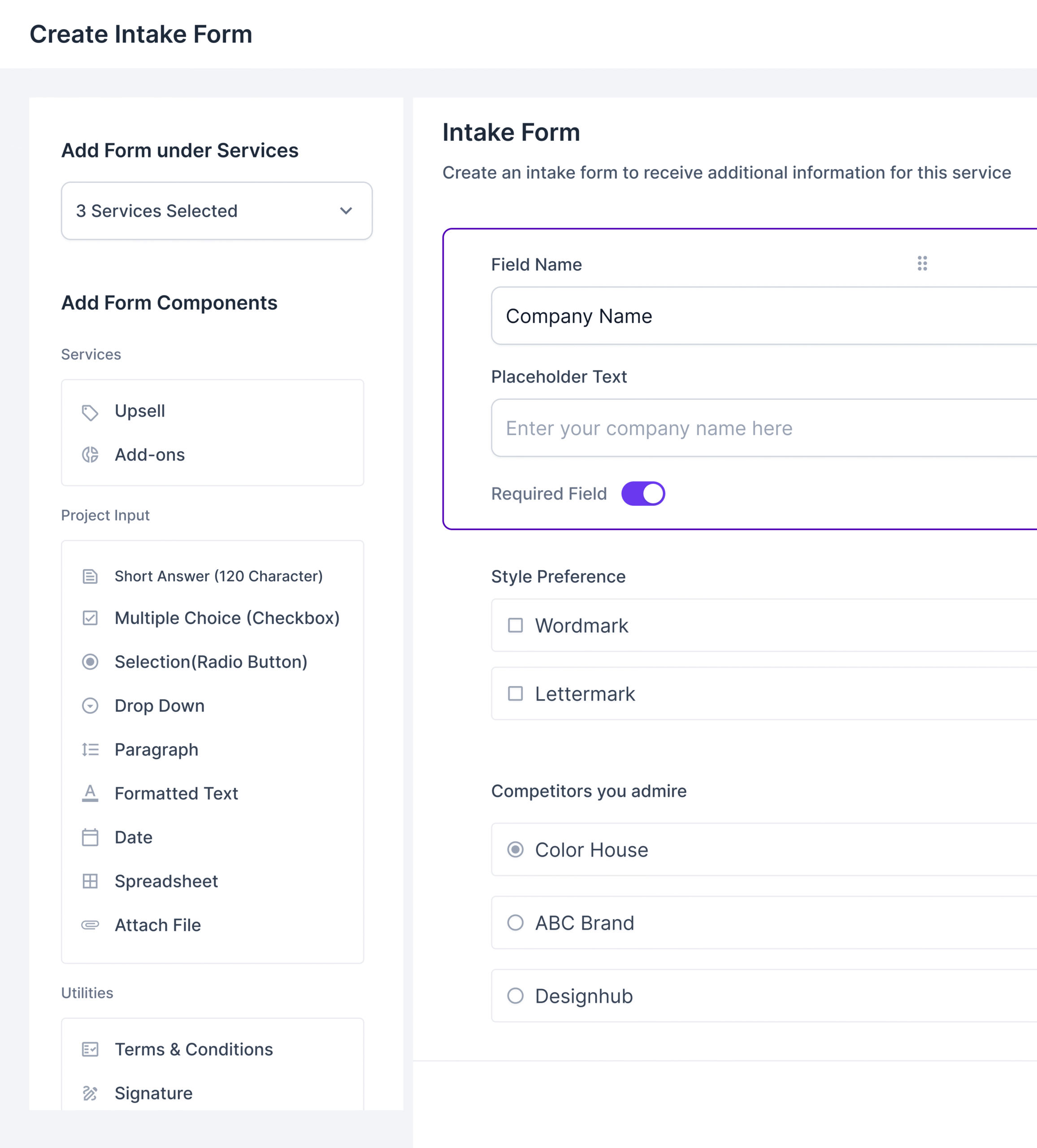Select the ABC Brand radio button
The height and width of the screenshot is (1148, 1037).
[516, 922]
